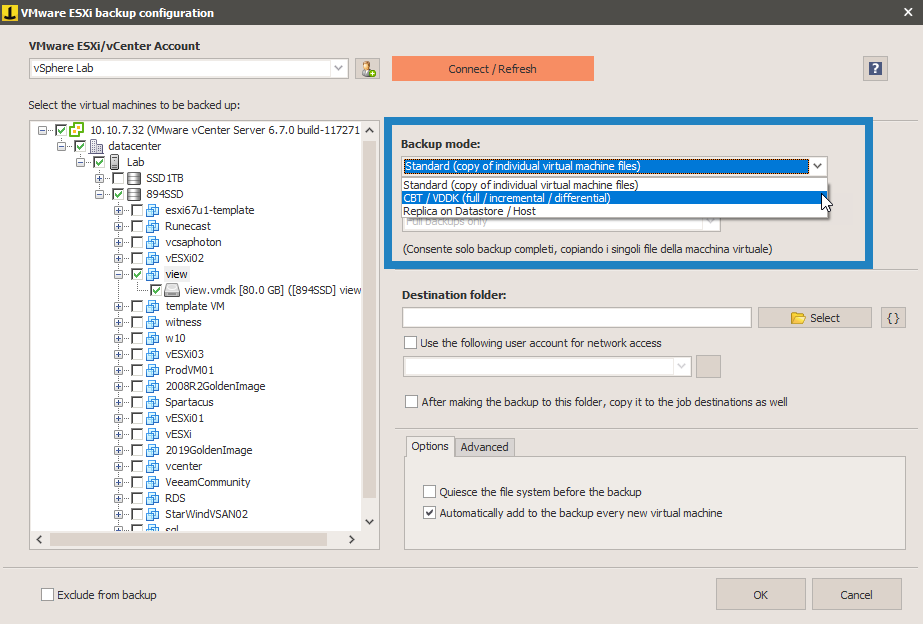Toggle the Backup mode dropdown arrow
Screen dimensions: 923x624
818,166
